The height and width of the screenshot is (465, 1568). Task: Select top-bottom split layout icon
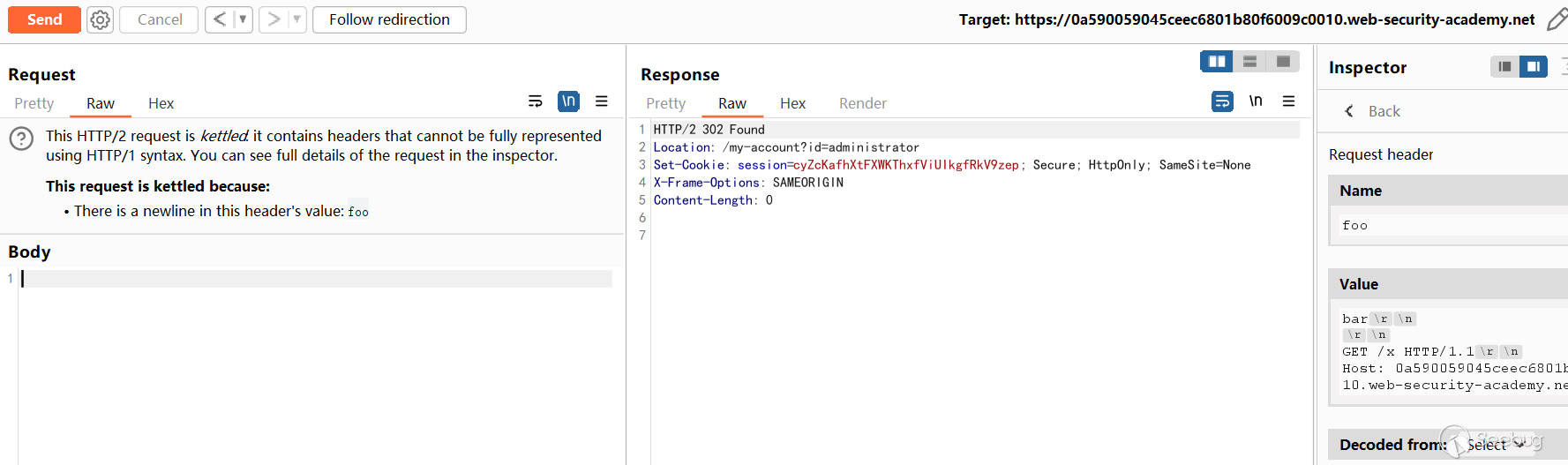[1249, 61]
